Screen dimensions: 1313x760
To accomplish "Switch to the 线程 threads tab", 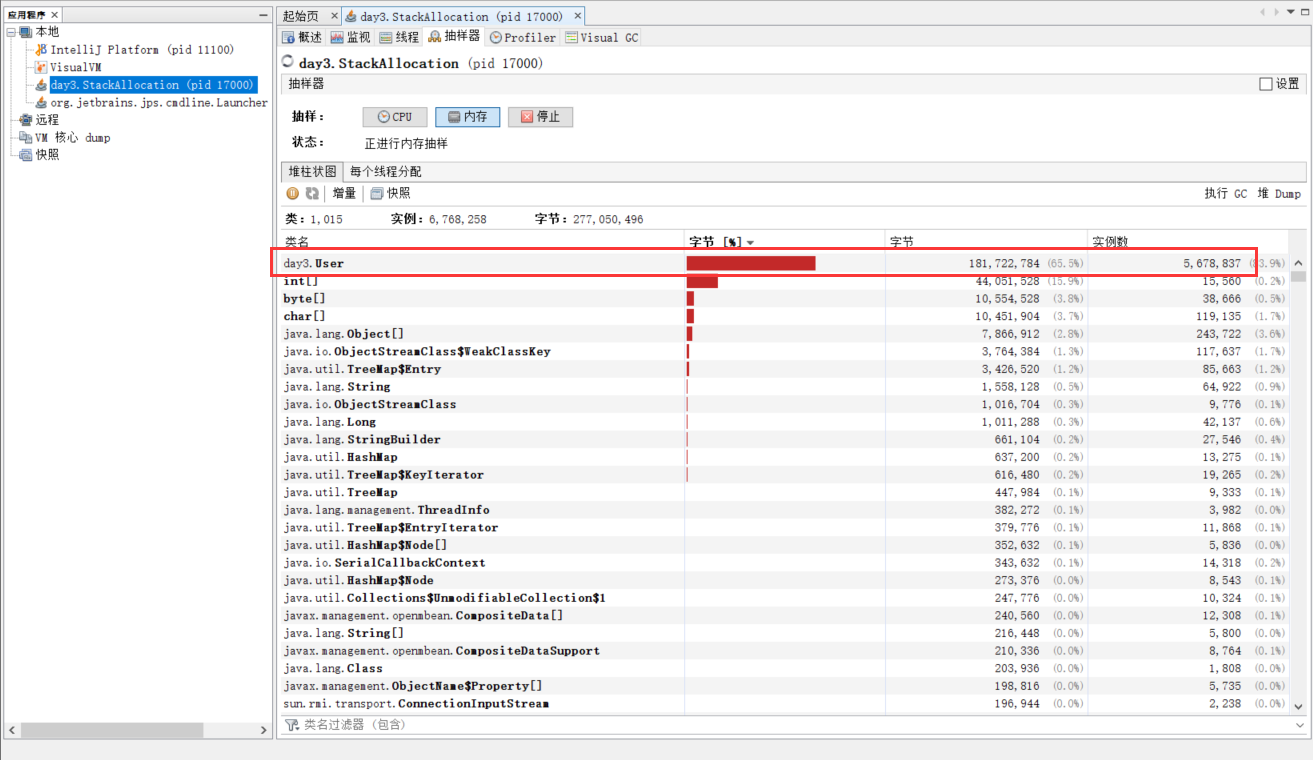I will click(399, 37).
